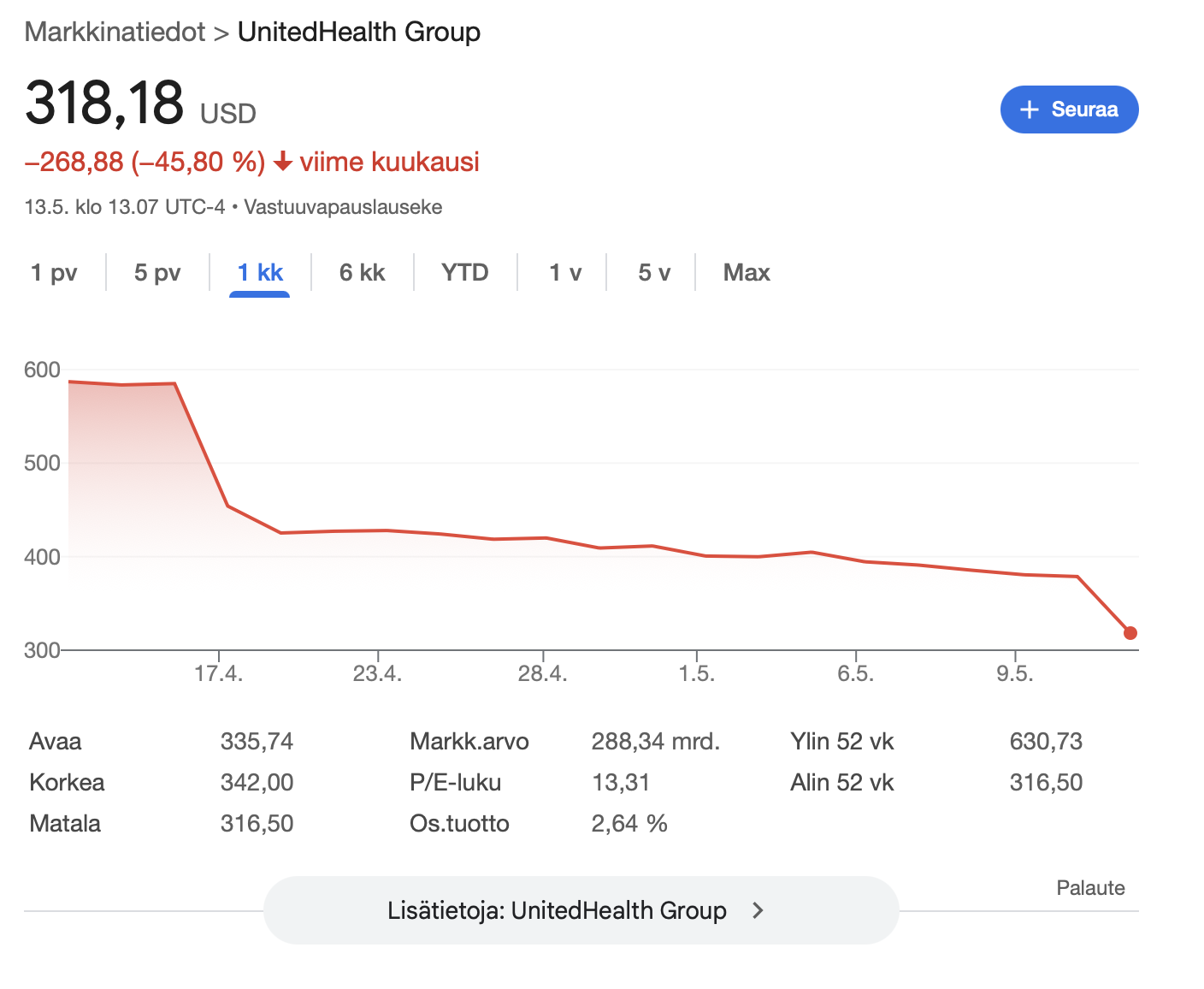Select the 1 v time range

click(x=565, y=272)
